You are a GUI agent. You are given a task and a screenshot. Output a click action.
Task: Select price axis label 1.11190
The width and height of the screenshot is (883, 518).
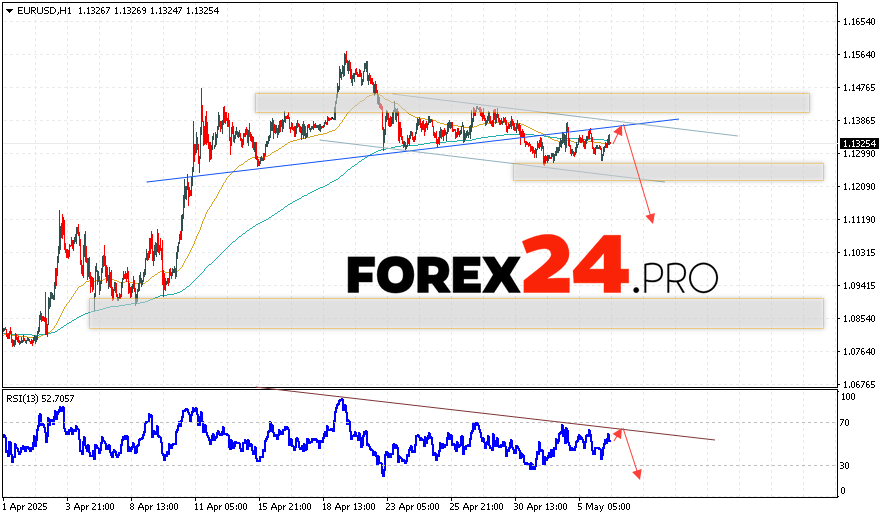click(859, 220)
